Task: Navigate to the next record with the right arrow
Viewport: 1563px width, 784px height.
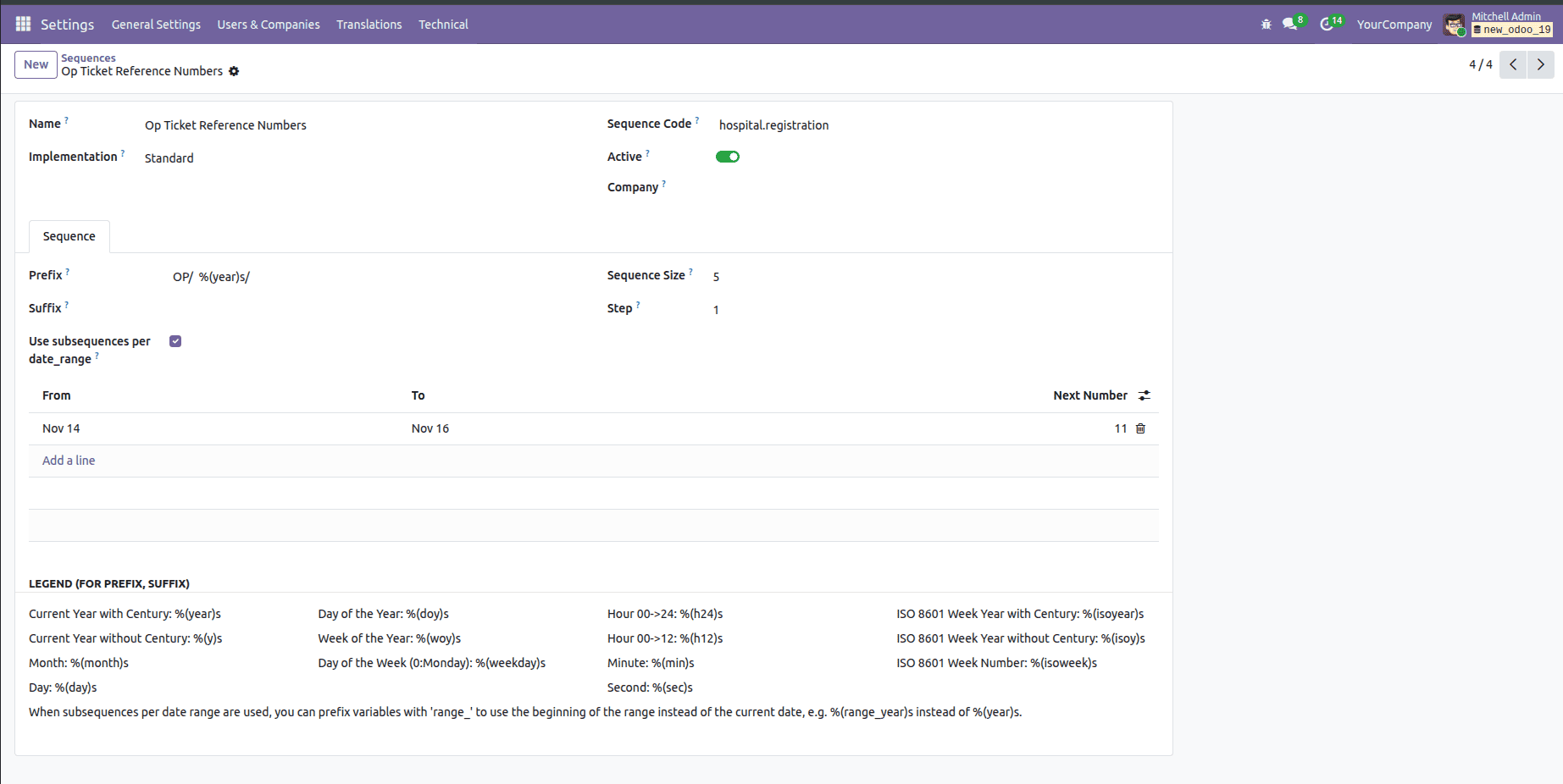Action: 1540,64
